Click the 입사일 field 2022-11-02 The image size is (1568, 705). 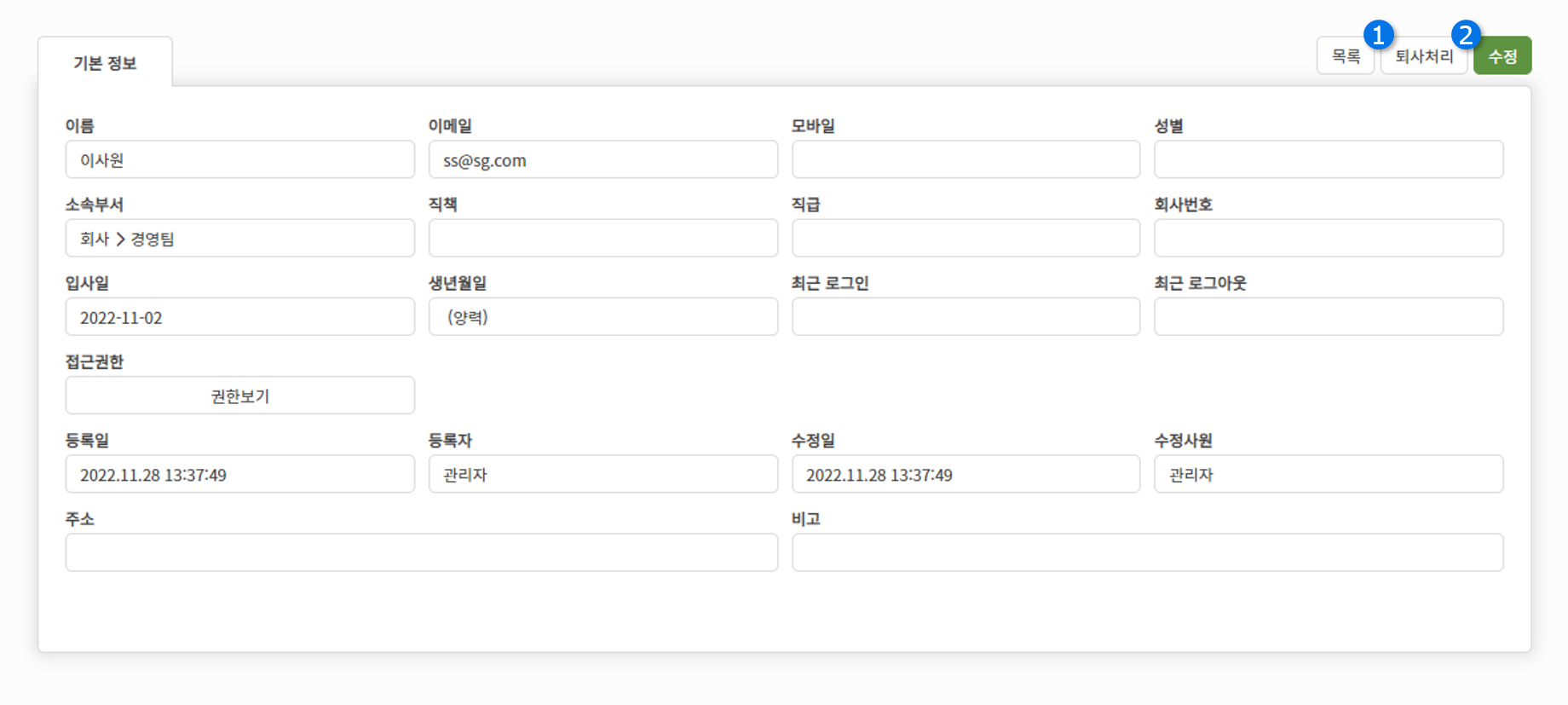coord(240,316)
